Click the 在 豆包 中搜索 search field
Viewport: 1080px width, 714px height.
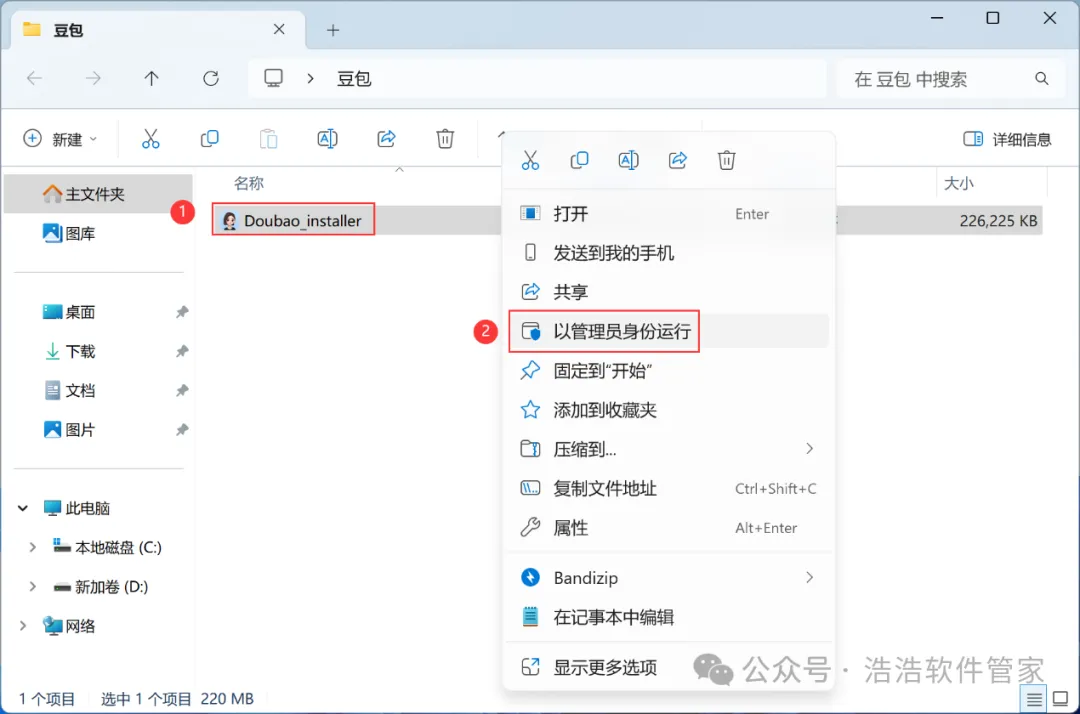point(951,79)
